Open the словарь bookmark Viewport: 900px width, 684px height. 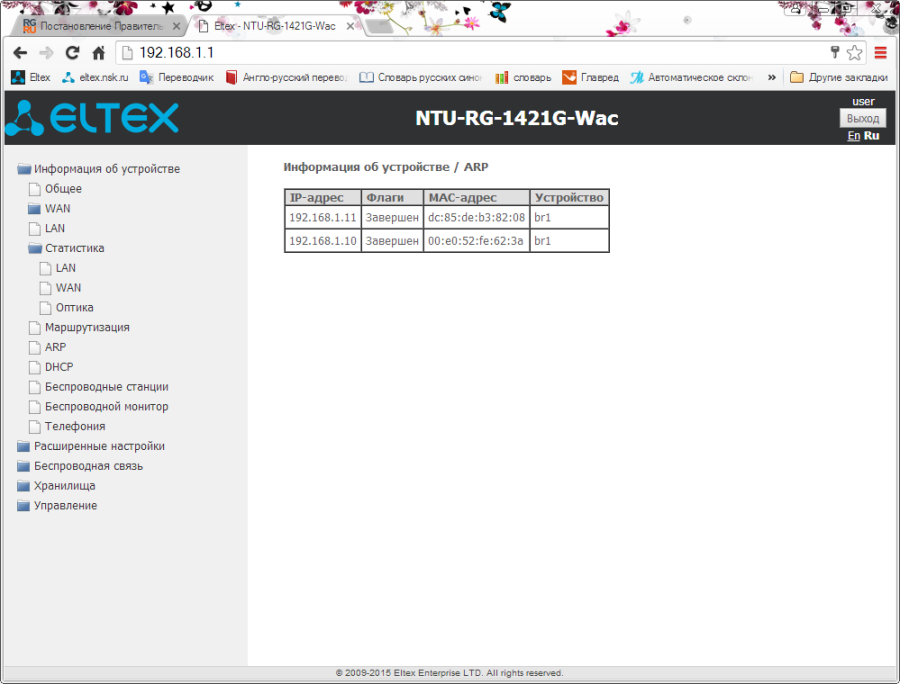(x=523, y=77)
